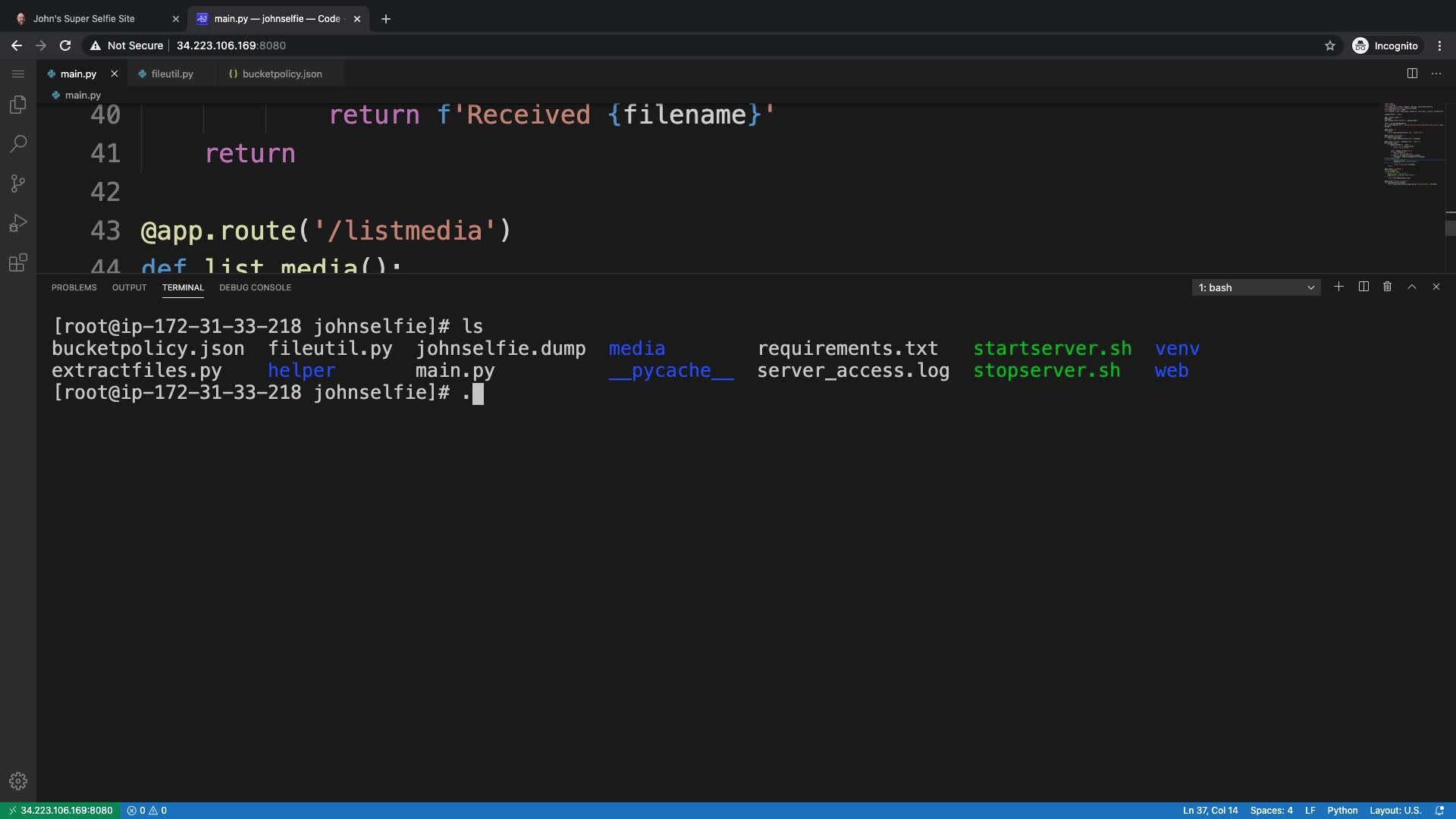Select Python language mode in status bar
Viewport: 1456px width, 819px height.
point(1342,810)
